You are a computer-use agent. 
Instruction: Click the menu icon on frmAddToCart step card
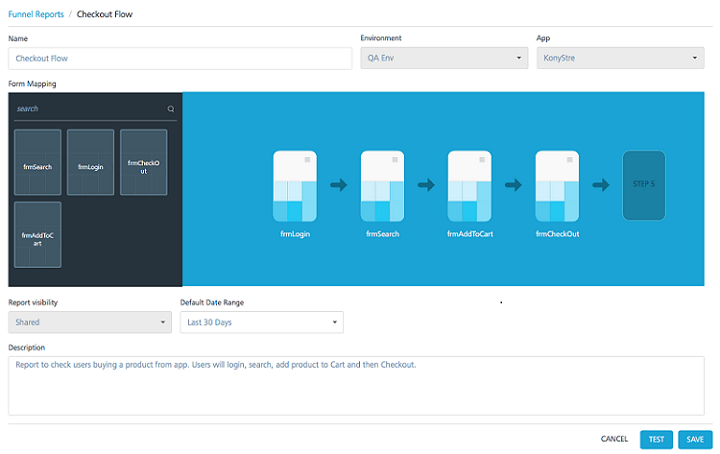tap(482, 160)
